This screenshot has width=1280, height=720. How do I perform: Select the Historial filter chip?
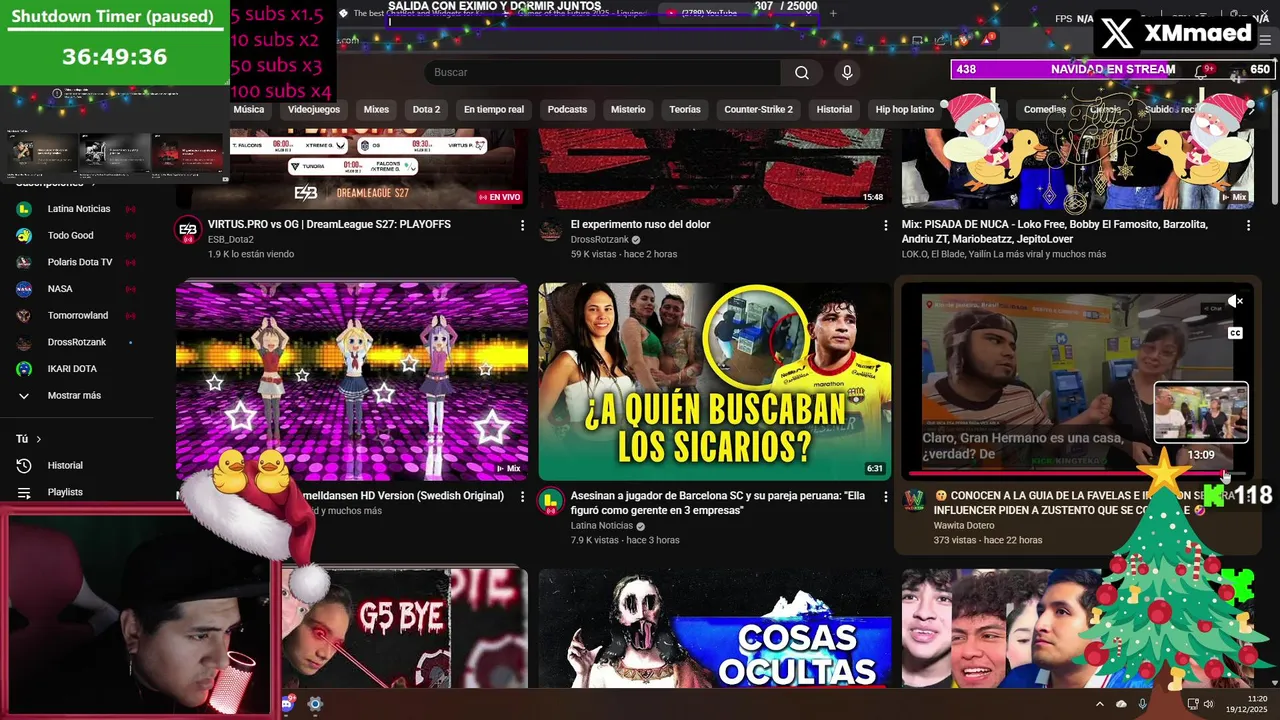point(834,109)
